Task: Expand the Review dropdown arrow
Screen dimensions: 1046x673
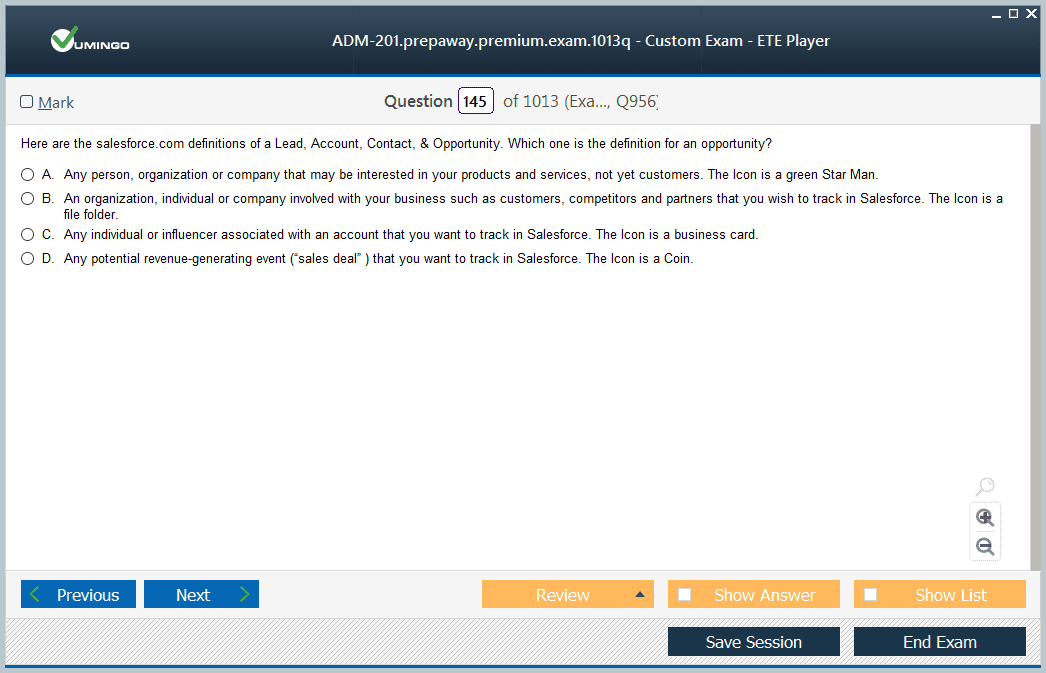Action: 640,595
